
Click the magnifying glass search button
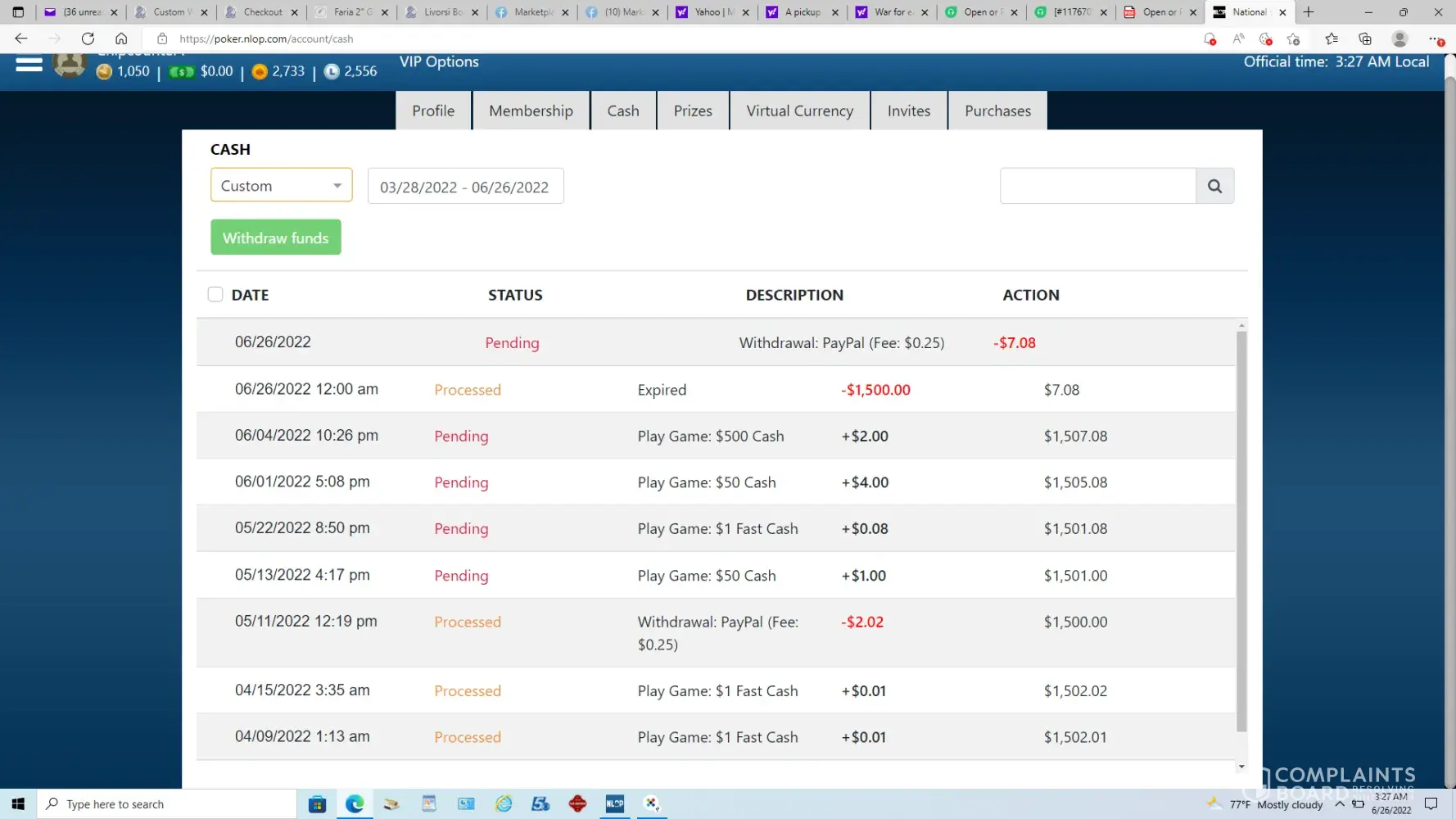[x=1214, y=186]
